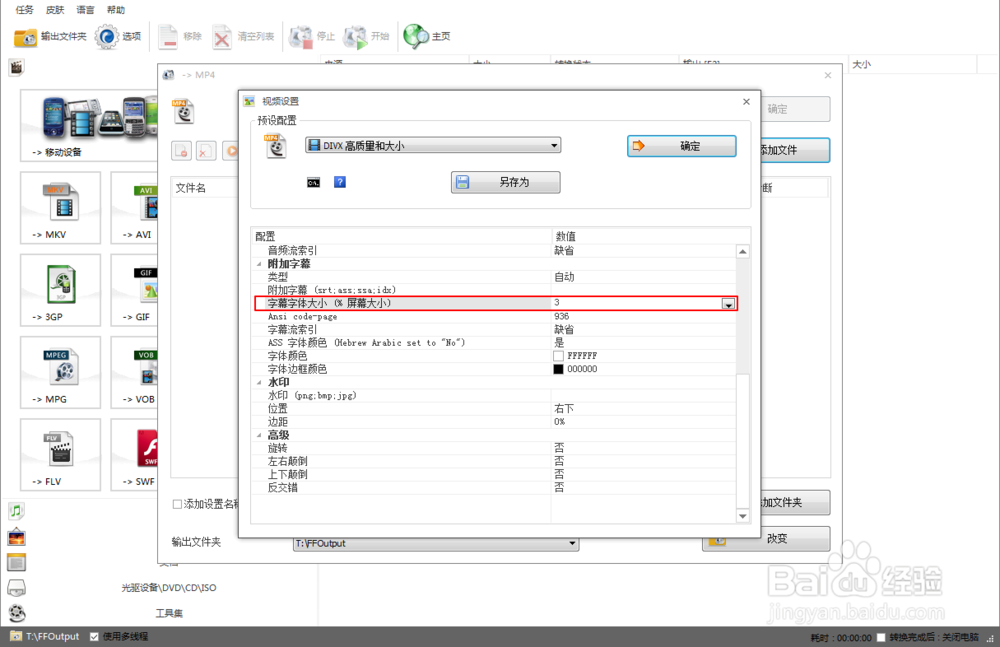Open the output folder toolbar icon
The image size is (1000, 647).
point(26,37)
